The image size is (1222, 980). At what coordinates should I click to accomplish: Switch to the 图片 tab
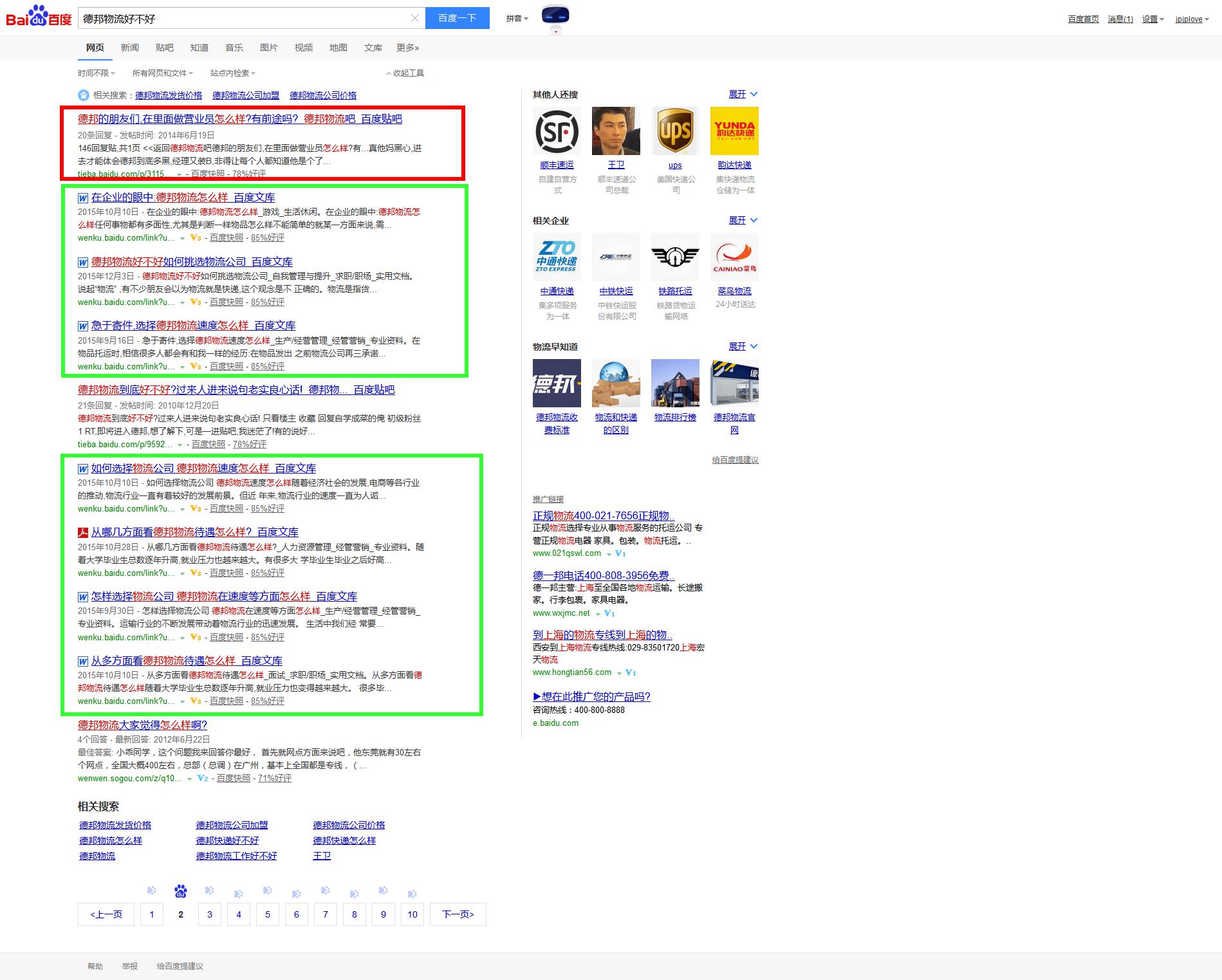tap(268, 48)
